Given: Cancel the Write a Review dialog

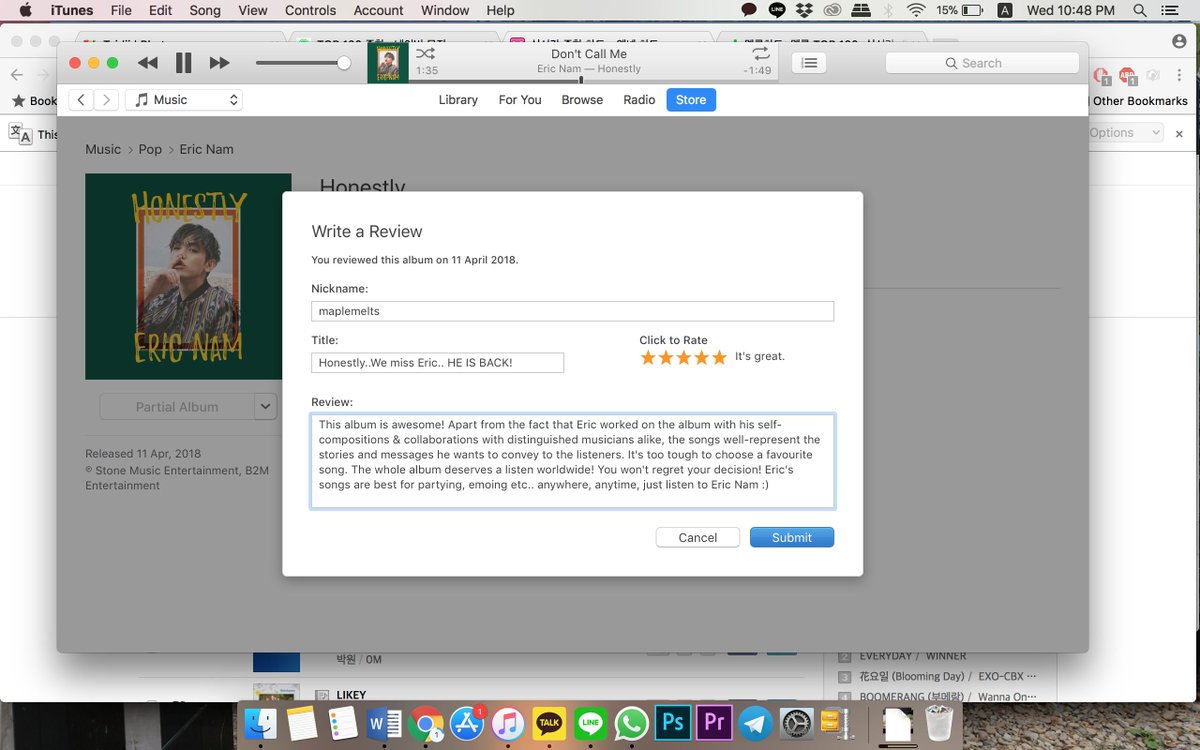Looking at the screenshot, I should (697, 537).
